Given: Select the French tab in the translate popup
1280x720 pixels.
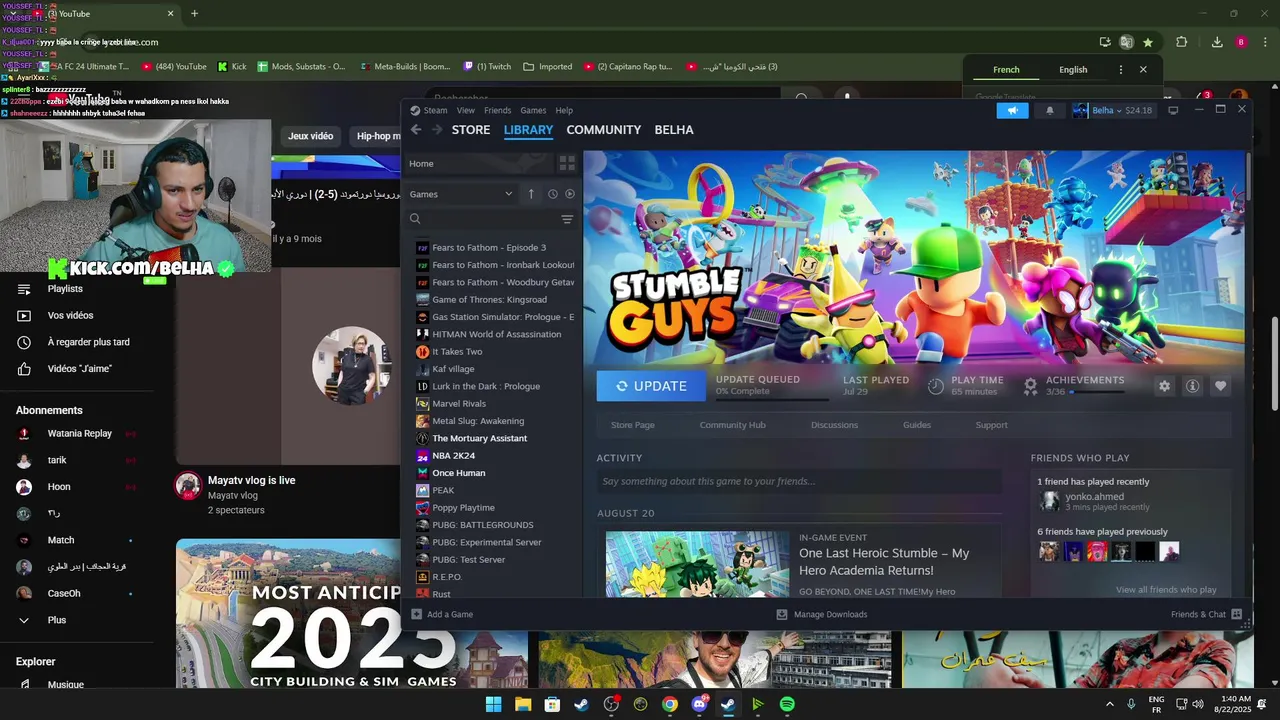Looking at the screenshot, I should [x=1006, y=70].
